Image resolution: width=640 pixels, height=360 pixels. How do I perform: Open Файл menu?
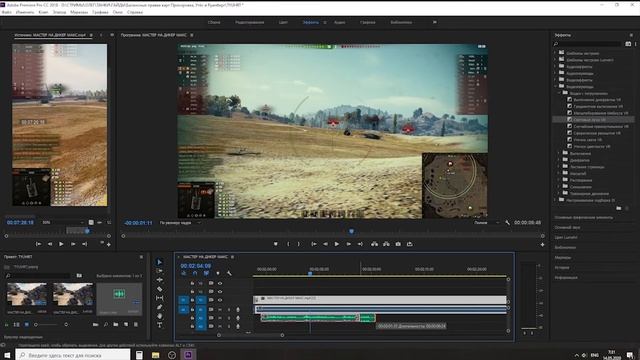coord(7,12)
